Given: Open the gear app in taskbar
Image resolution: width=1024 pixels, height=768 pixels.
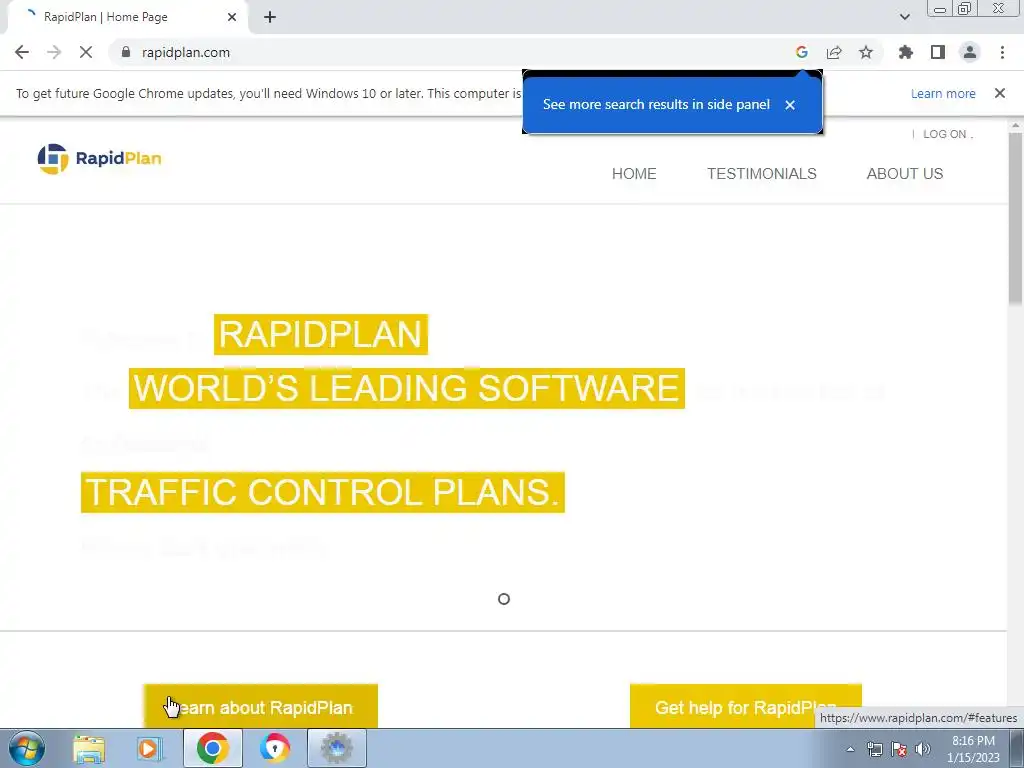Looking at the screenshot, I should click(x=336, y=748).
